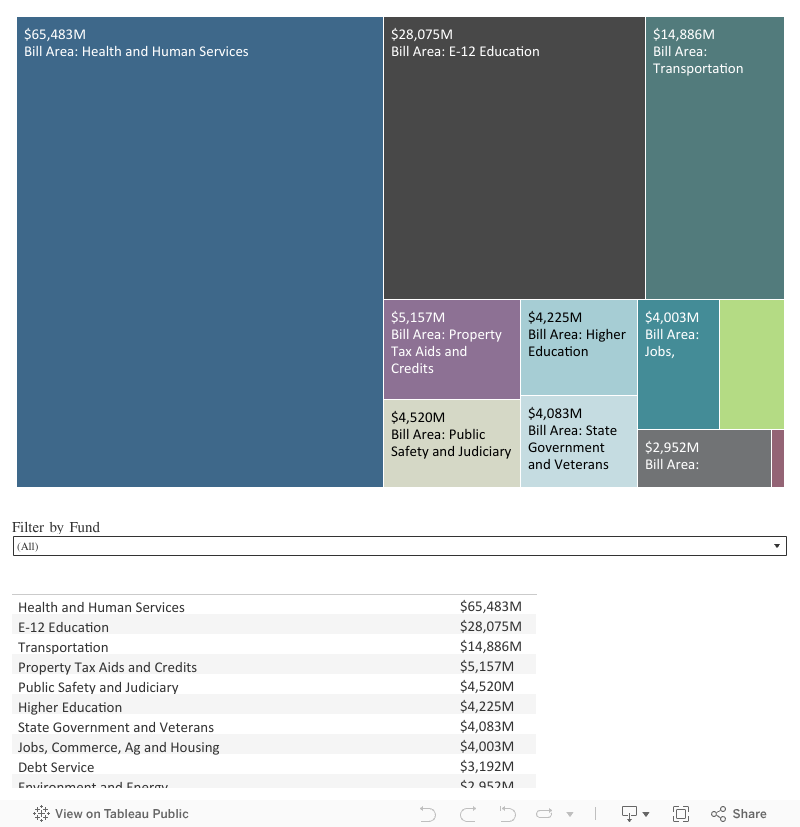This screenshot has height=827, width=800.
Task: Select the light green treemap tile
Action: 751,364
